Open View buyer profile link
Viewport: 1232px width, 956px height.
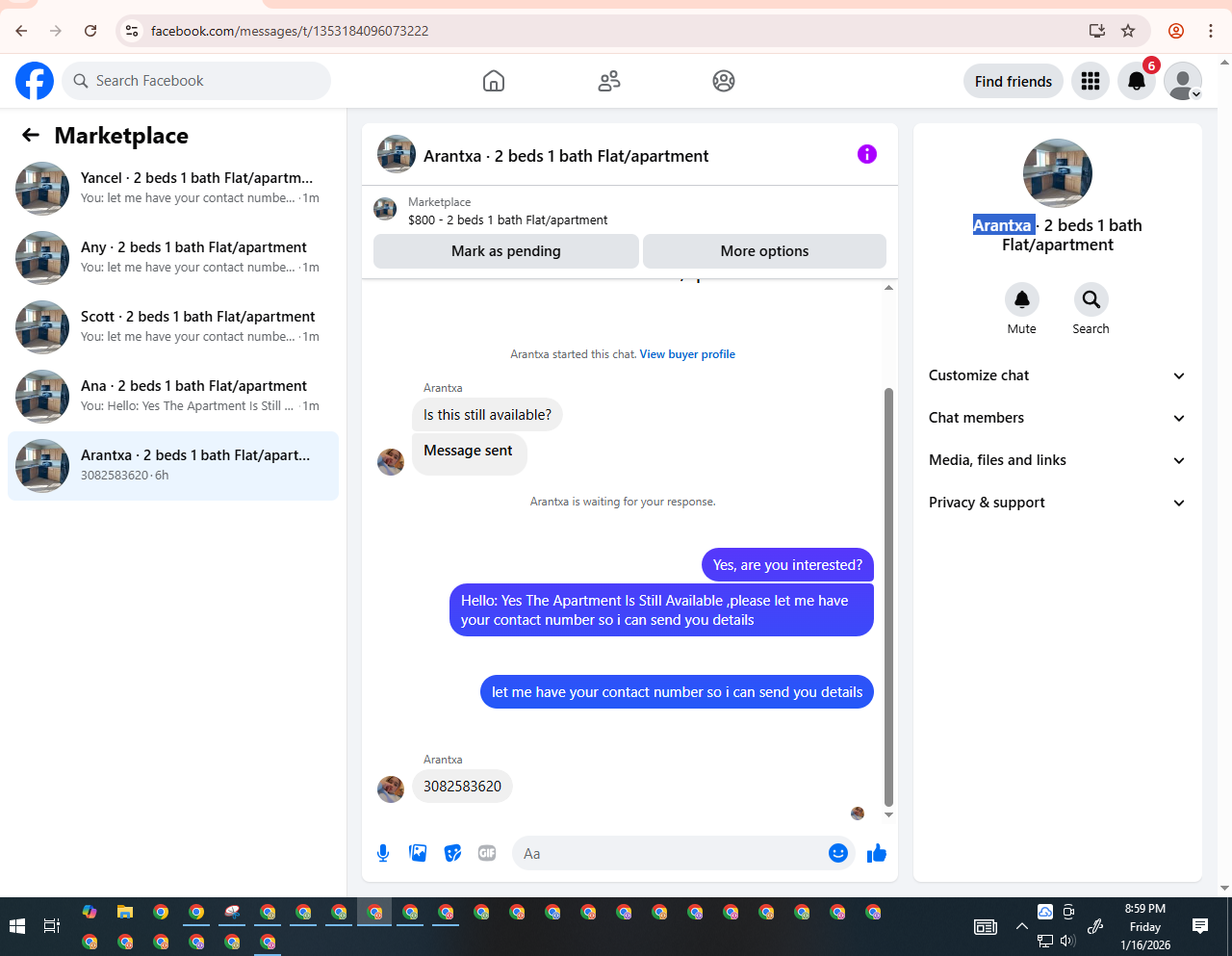click(687, 354)
